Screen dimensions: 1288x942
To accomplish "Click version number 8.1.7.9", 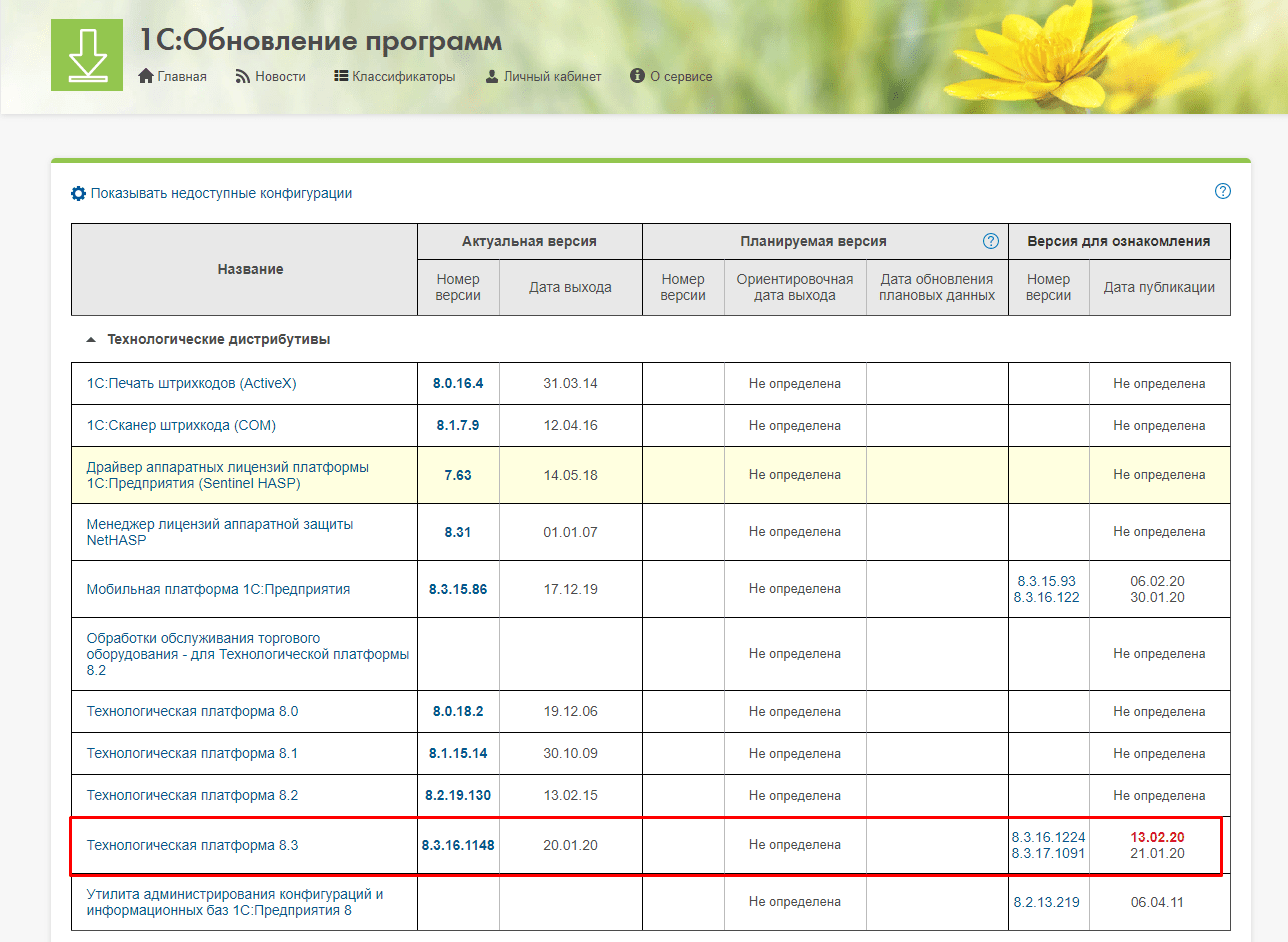I will click(x=458, y=425).
